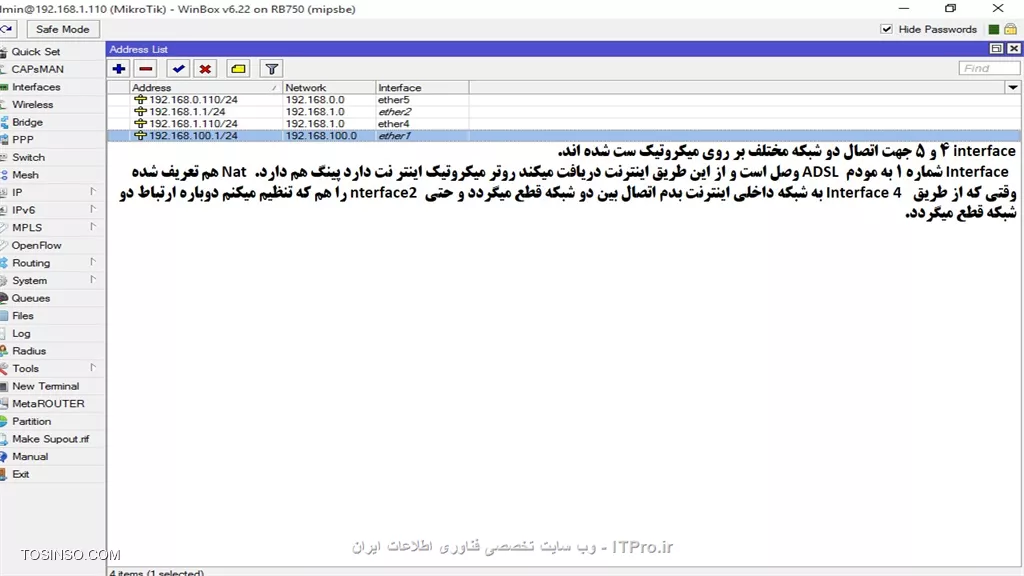Enable address with blue checkmark icon
This screenshot has height=576, width=1024.
tap(178, 69)
